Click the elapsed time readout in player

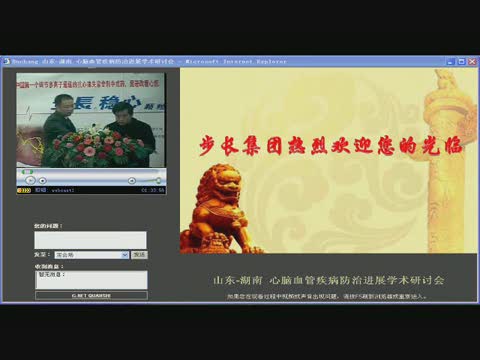(x=153, y=190)
